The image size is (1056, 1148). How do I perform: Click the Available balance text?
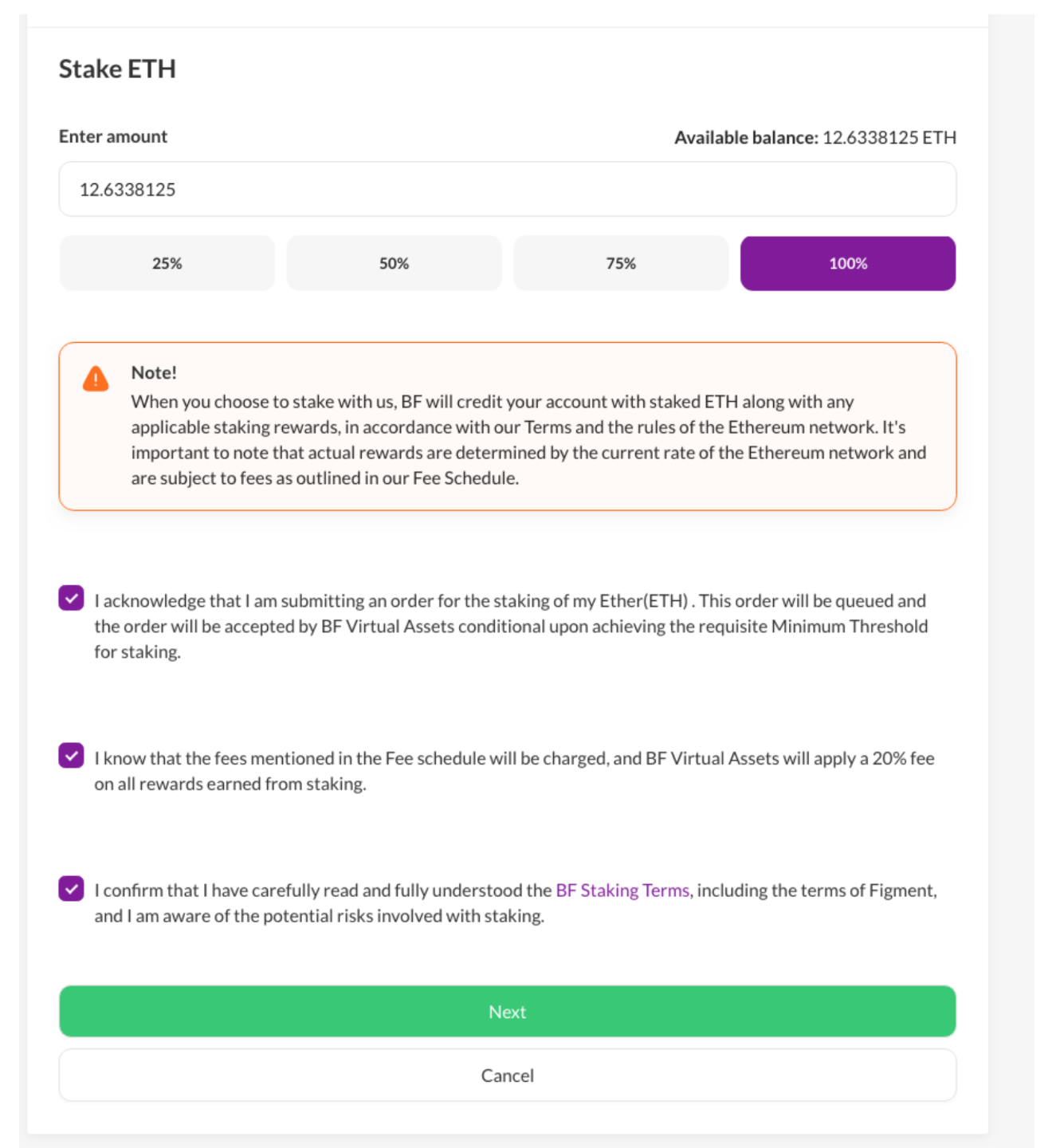[815, 138]
